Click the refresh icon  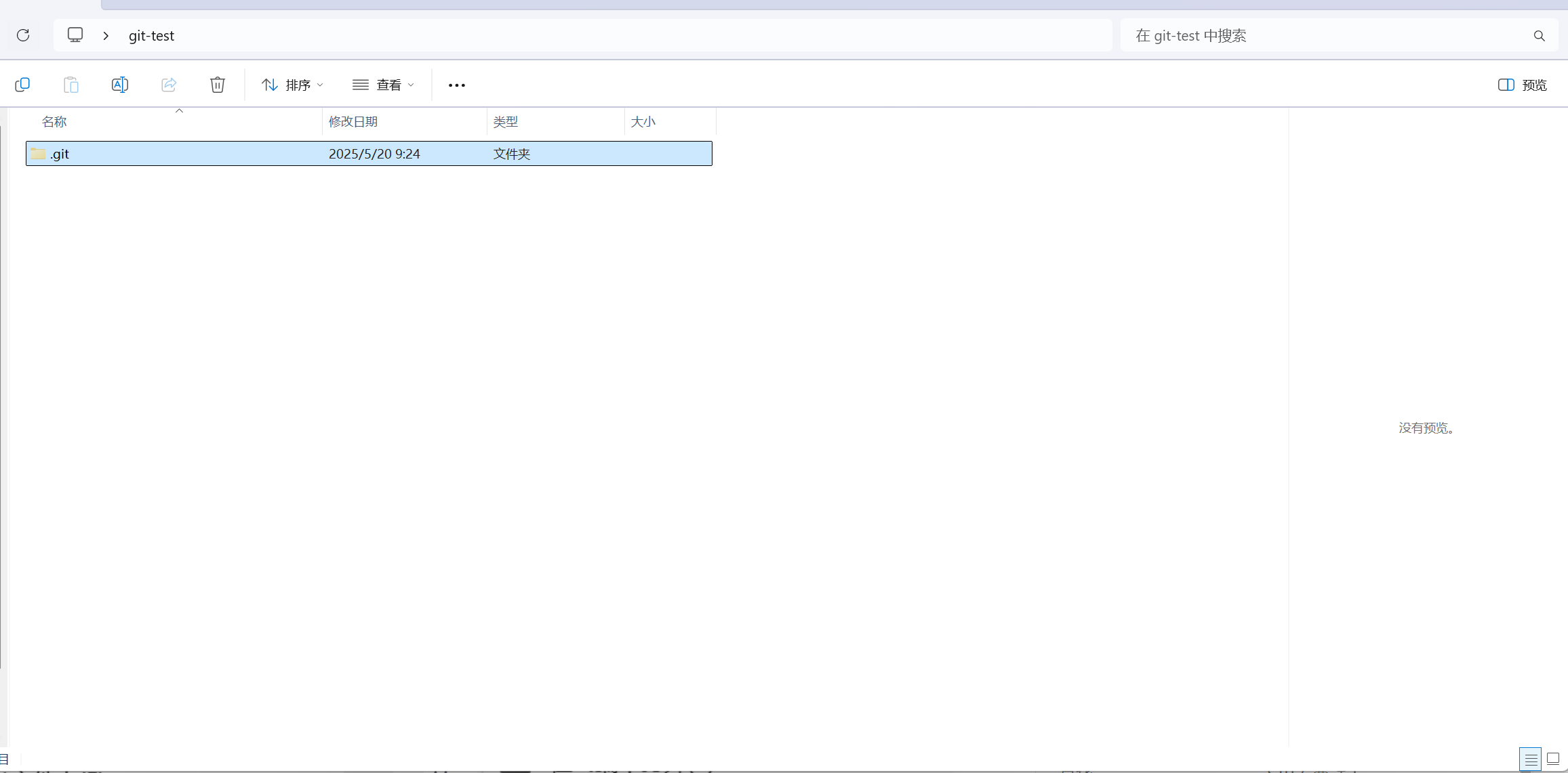pyautogui.click(x=23, y=35)
